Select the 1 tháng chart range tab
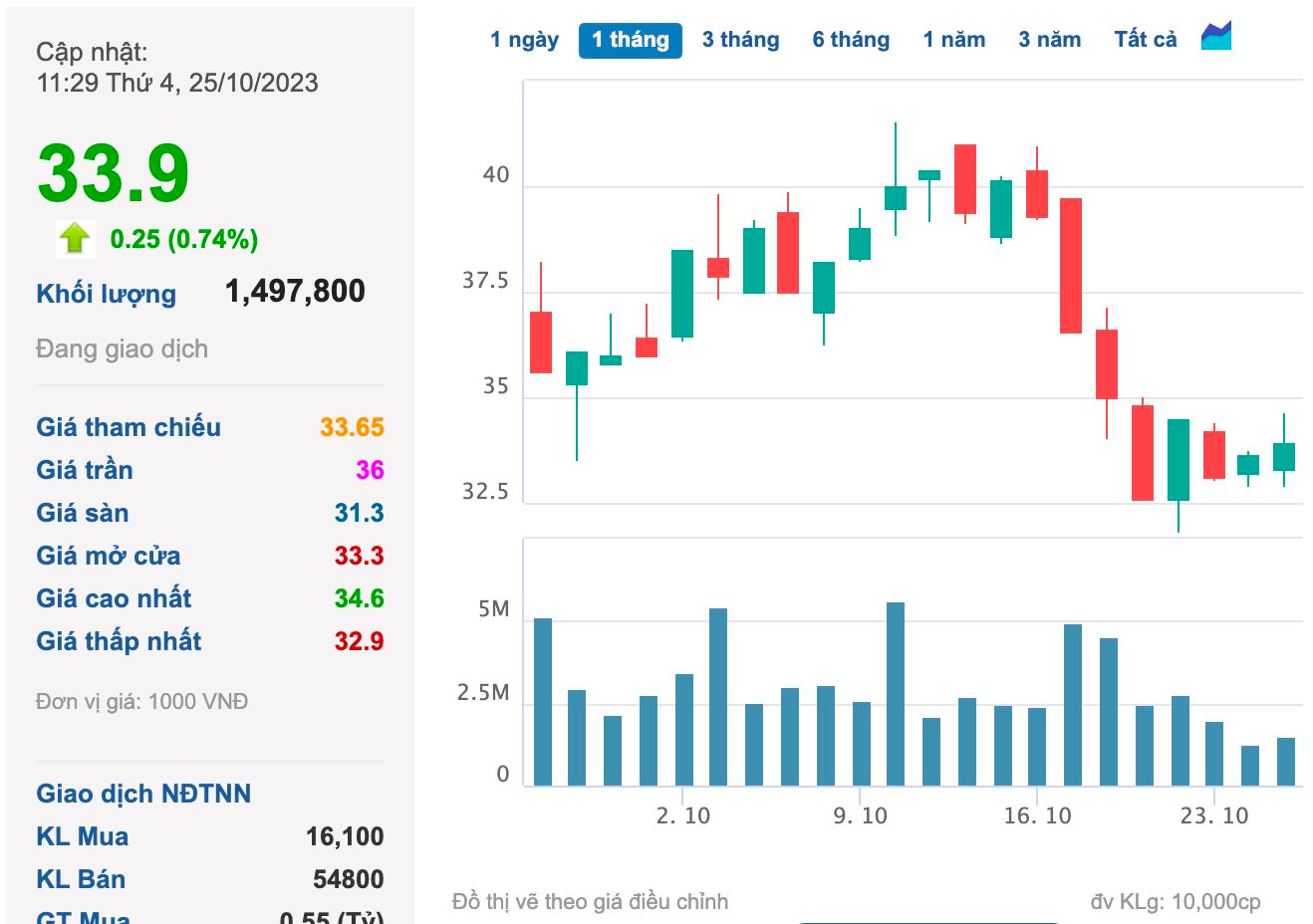 tap(631, 40)
